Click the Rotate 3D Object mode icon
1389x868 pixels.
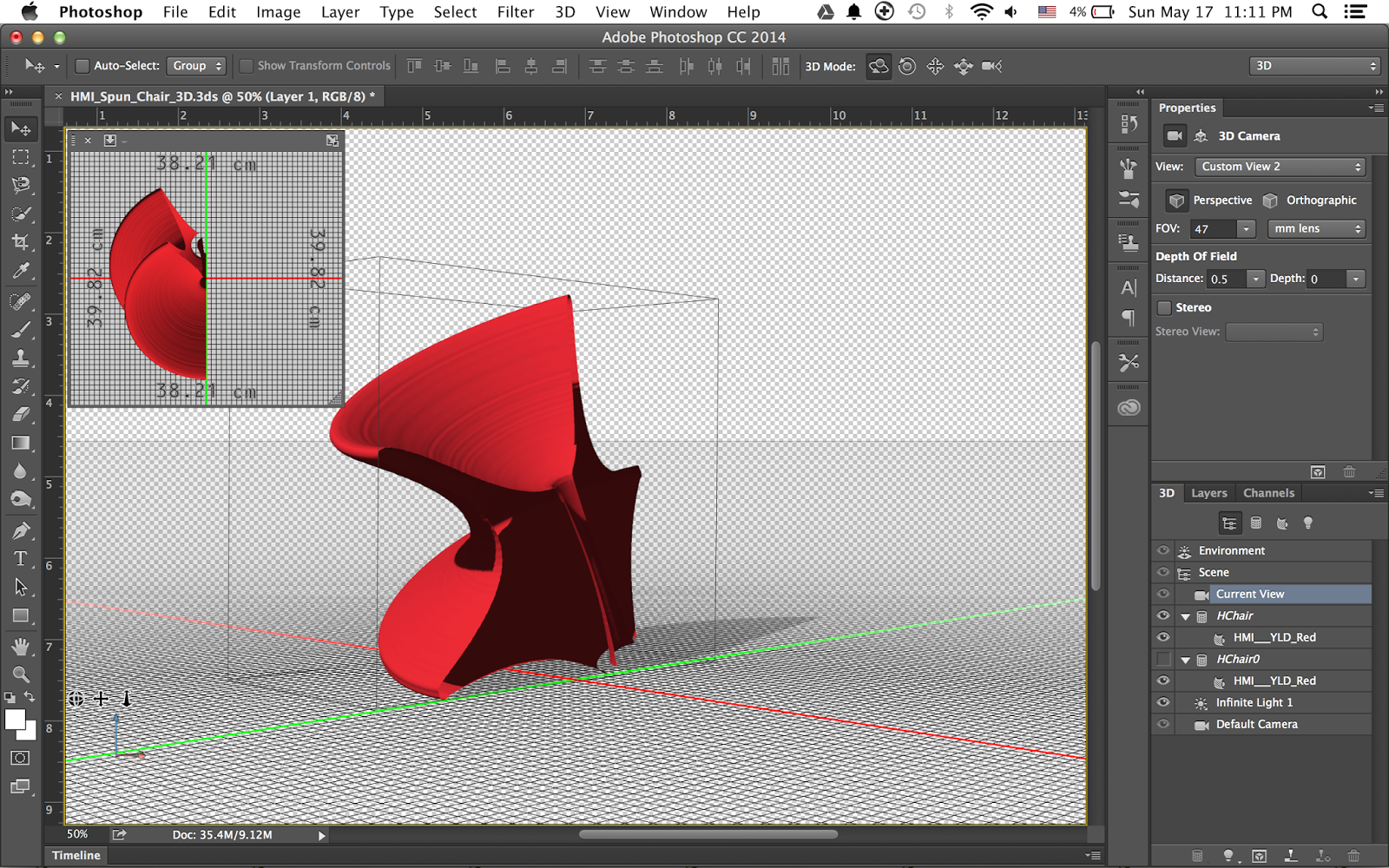click(879, 66)
